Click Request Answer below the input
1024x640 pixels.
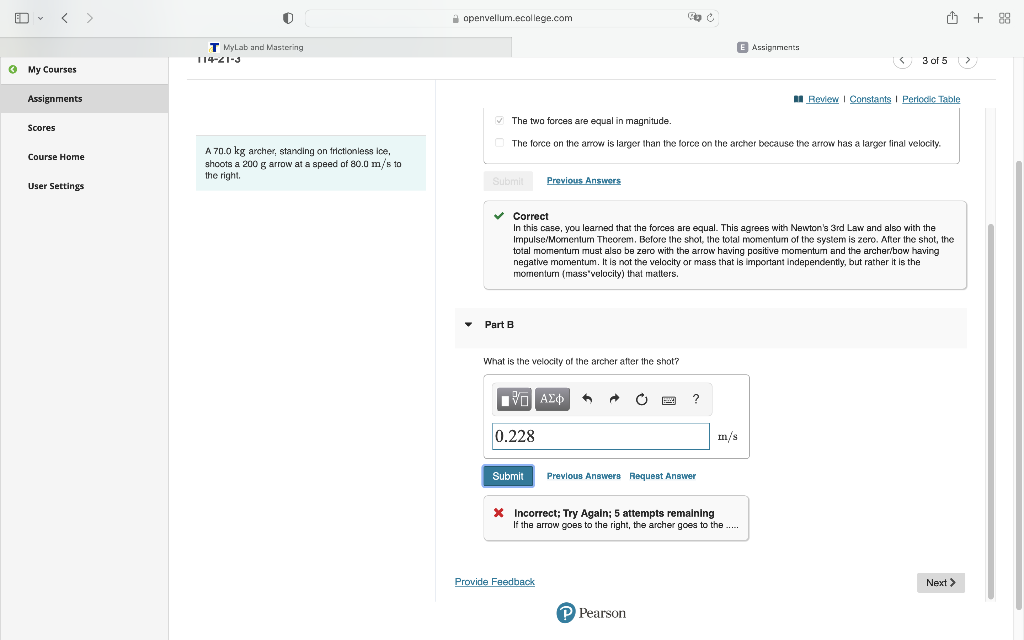coord(662,475)
